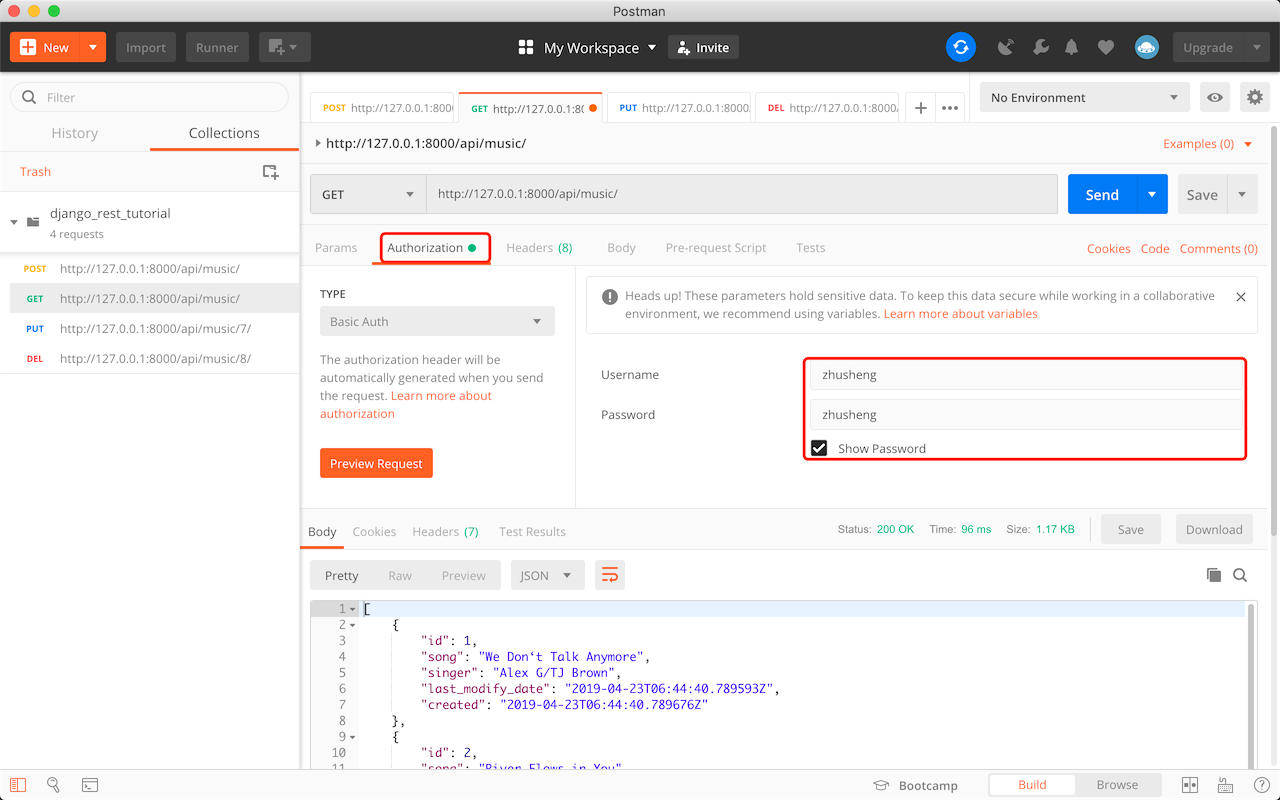This screenshot has height=800, width=1280.
Task: Toggle the sidebar icon in status bar
Action: coord(17,785)
